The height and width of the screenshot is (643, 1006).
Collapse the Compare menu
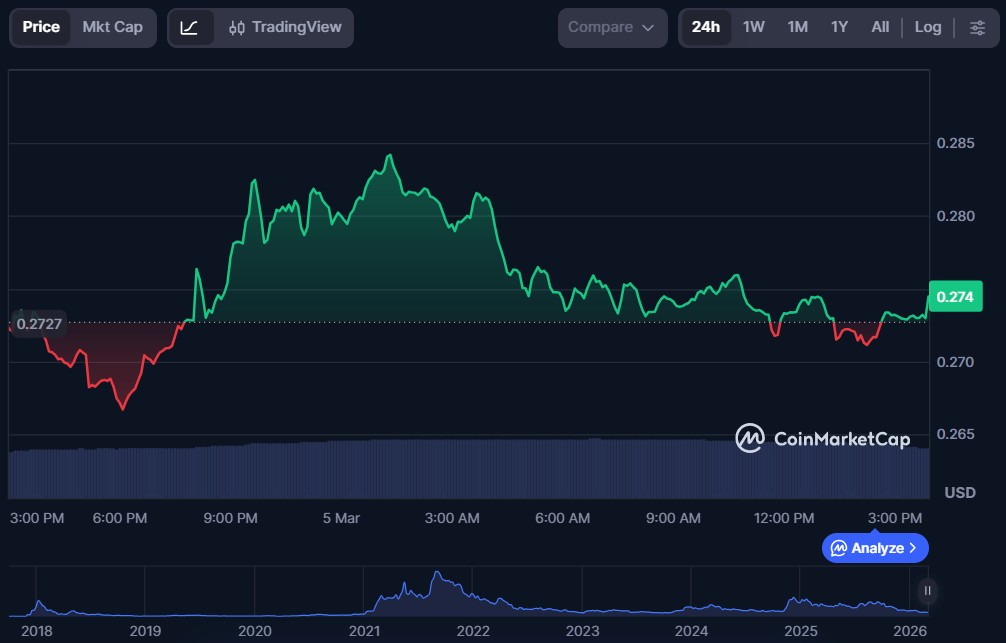coord(611,27)
